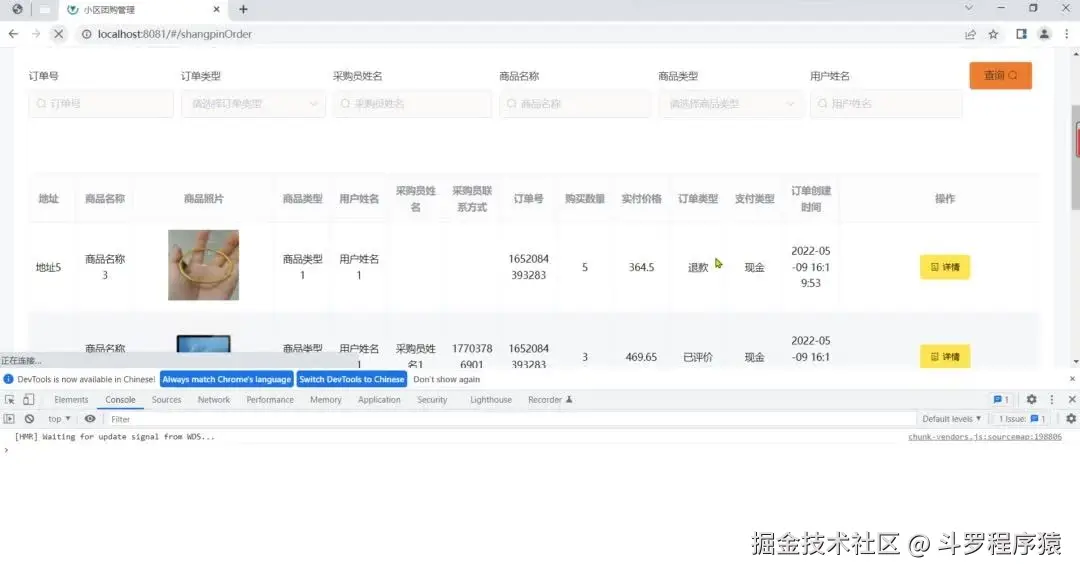Click the 订单创建时间 column header
This screenshot has width=1080, height=576.
click(x=810, y=198)
